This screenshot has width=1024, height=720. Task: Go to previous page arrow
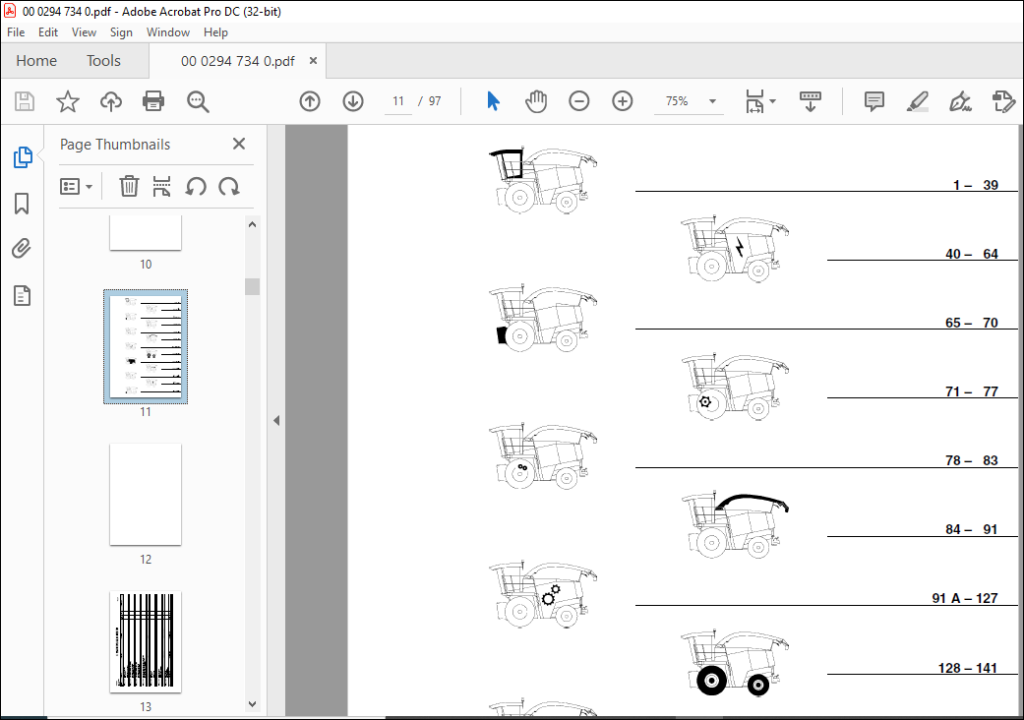(x=310, y=101)
